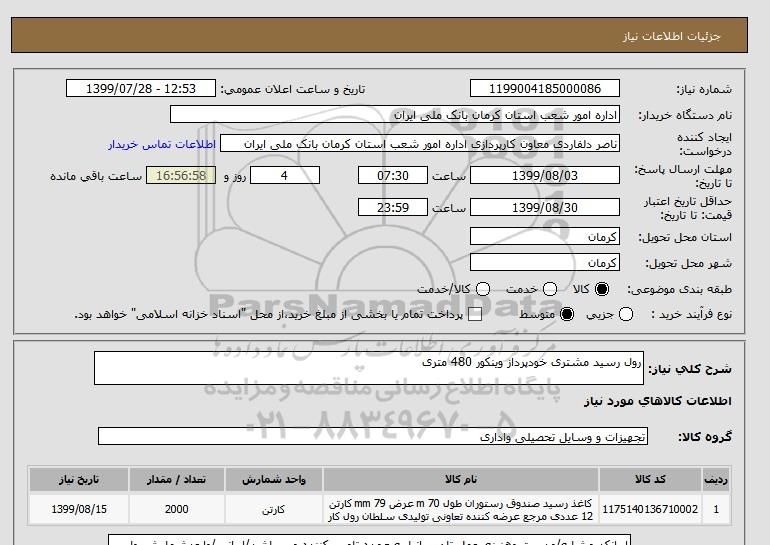Click the need date cell 1399/08/15

pos(79,509)
